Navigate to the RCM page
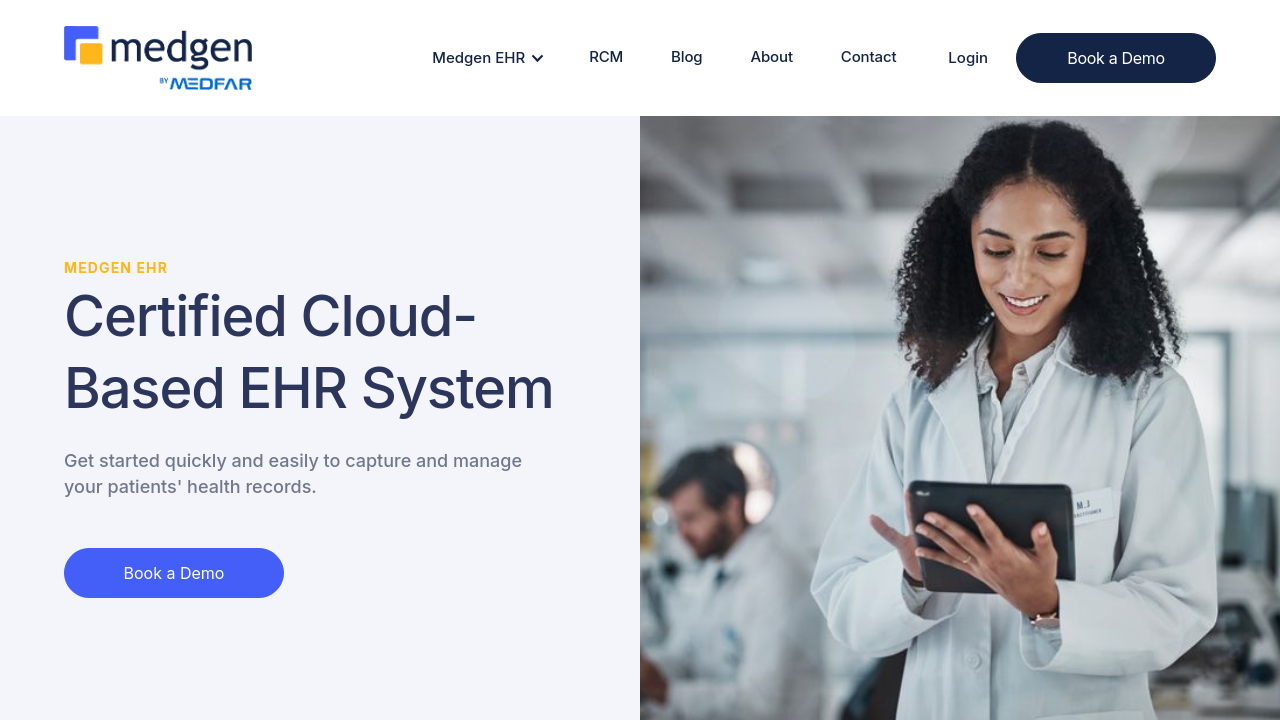 pos(606,57)
